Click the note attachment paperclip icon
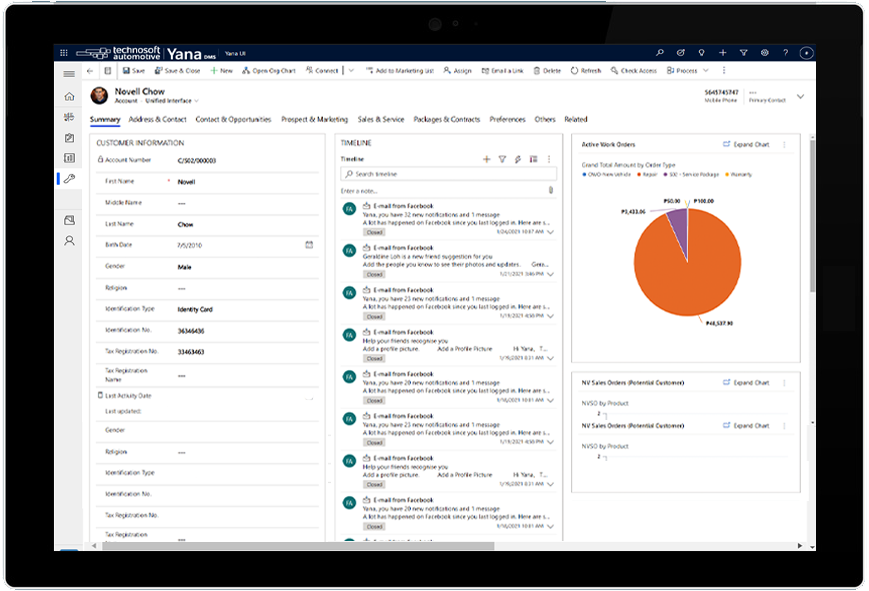The image size is (869, 591). [x=551, y=190]
